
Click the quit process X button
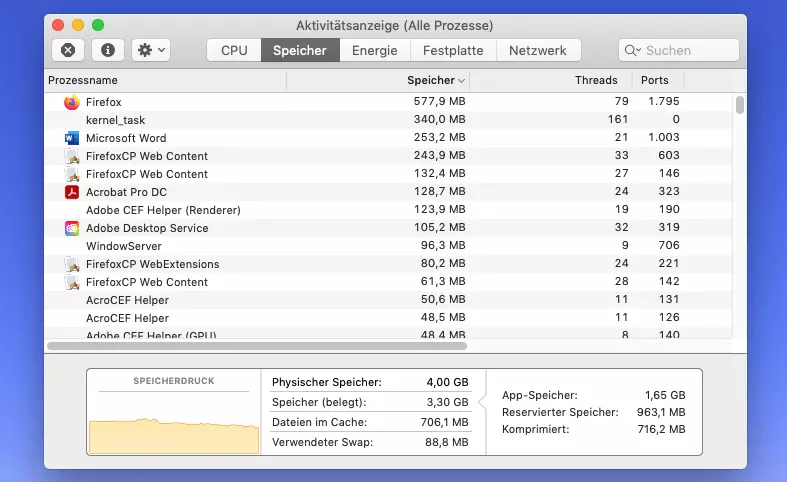pyautogui.click(x=68, y=50)
